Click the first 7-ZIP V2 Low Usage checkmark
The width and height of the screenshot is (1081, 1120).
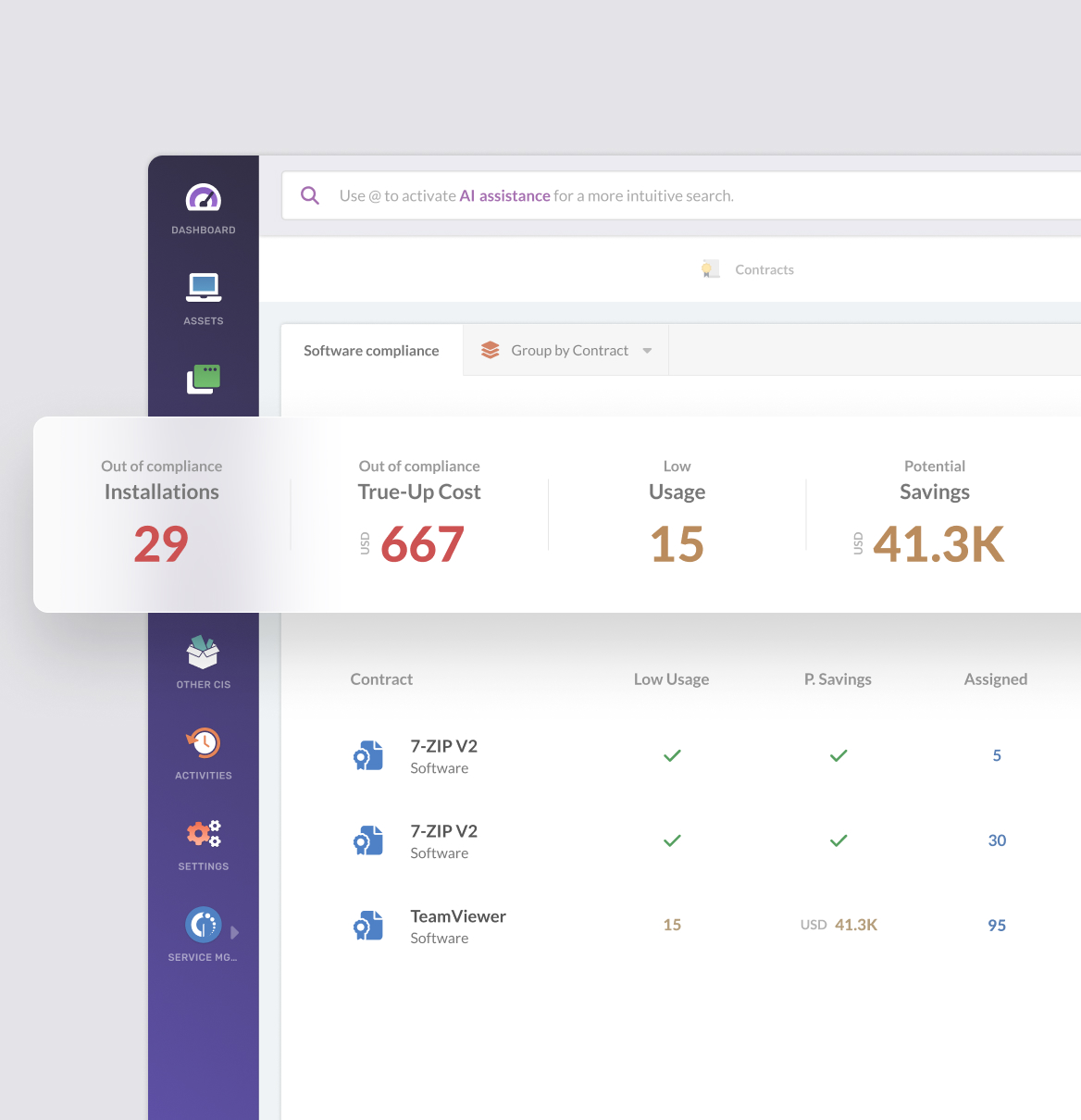pyautogui.click(x=672, y=756)
